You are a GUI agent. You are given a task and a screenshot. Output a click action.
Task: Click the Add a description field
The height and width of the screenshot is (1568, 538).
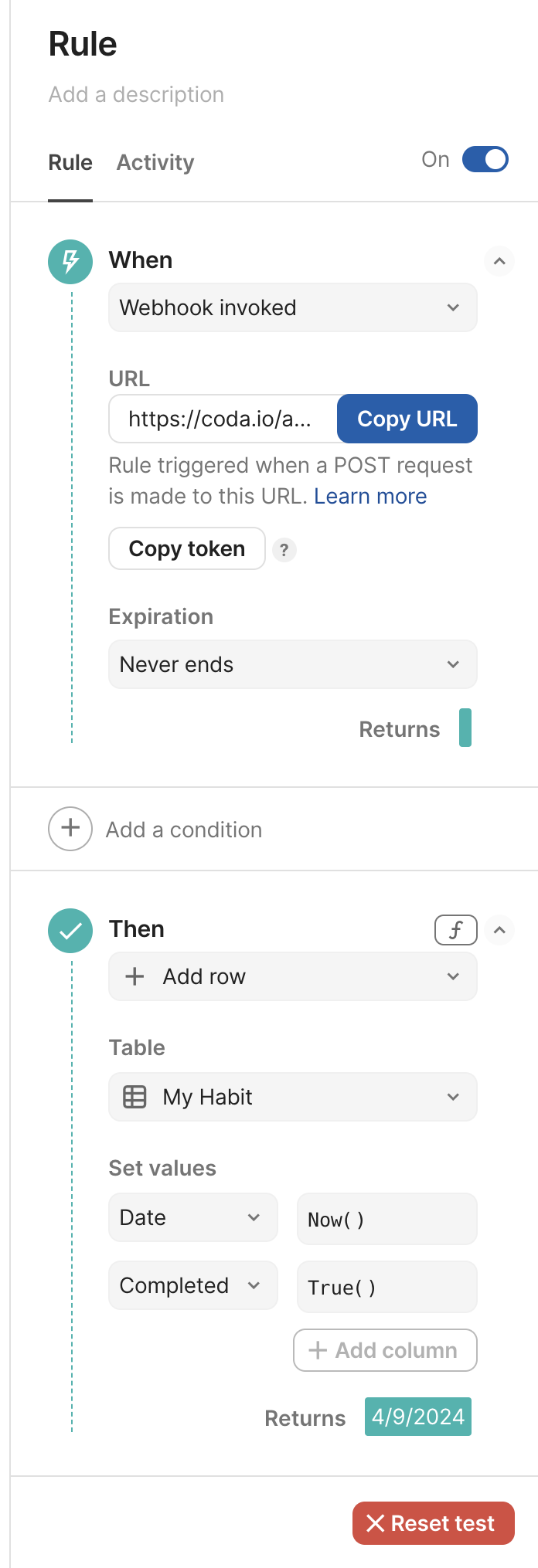pos(136,94)
